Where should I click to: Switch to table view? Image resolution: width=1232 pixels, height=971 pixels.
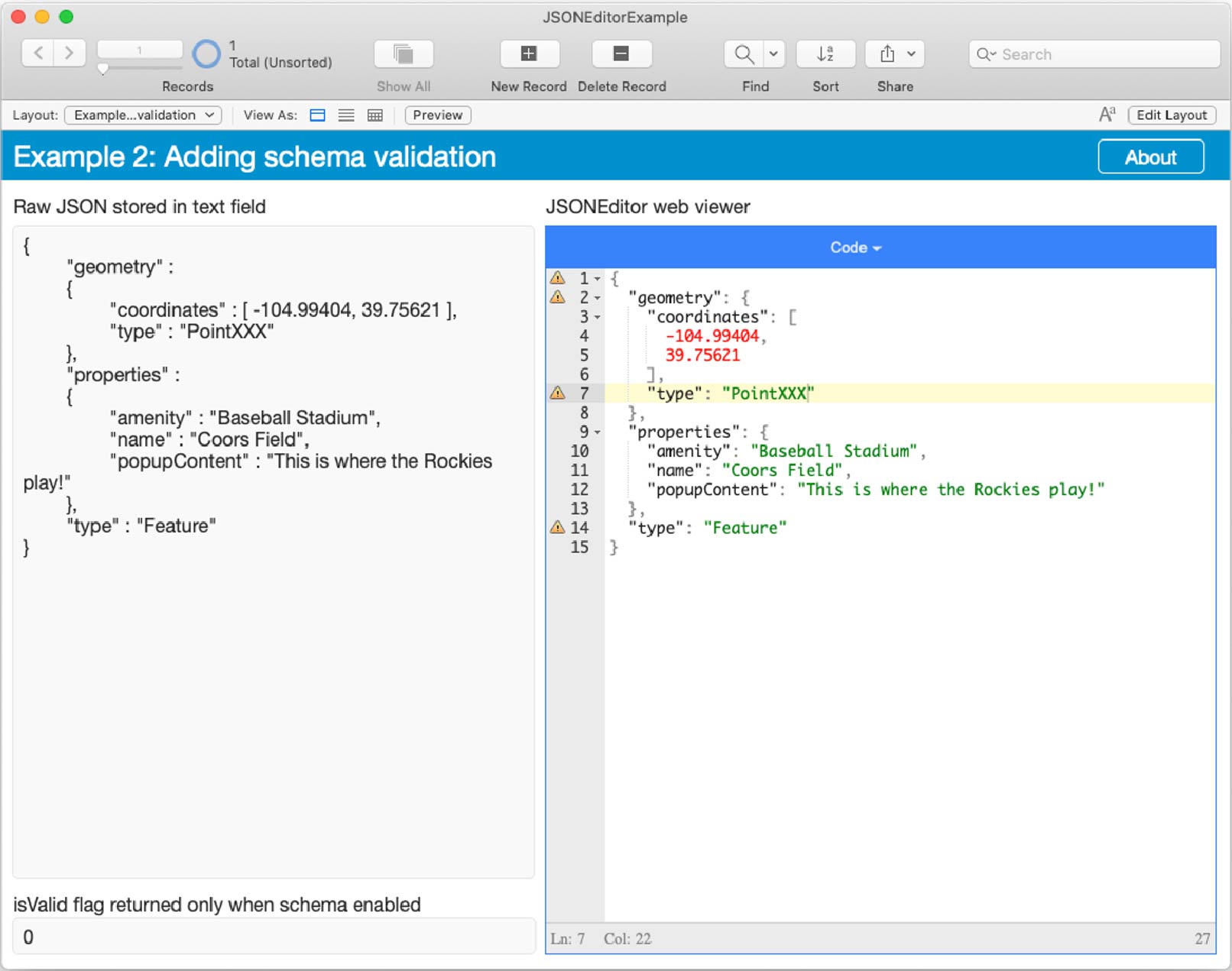(374, 115)
